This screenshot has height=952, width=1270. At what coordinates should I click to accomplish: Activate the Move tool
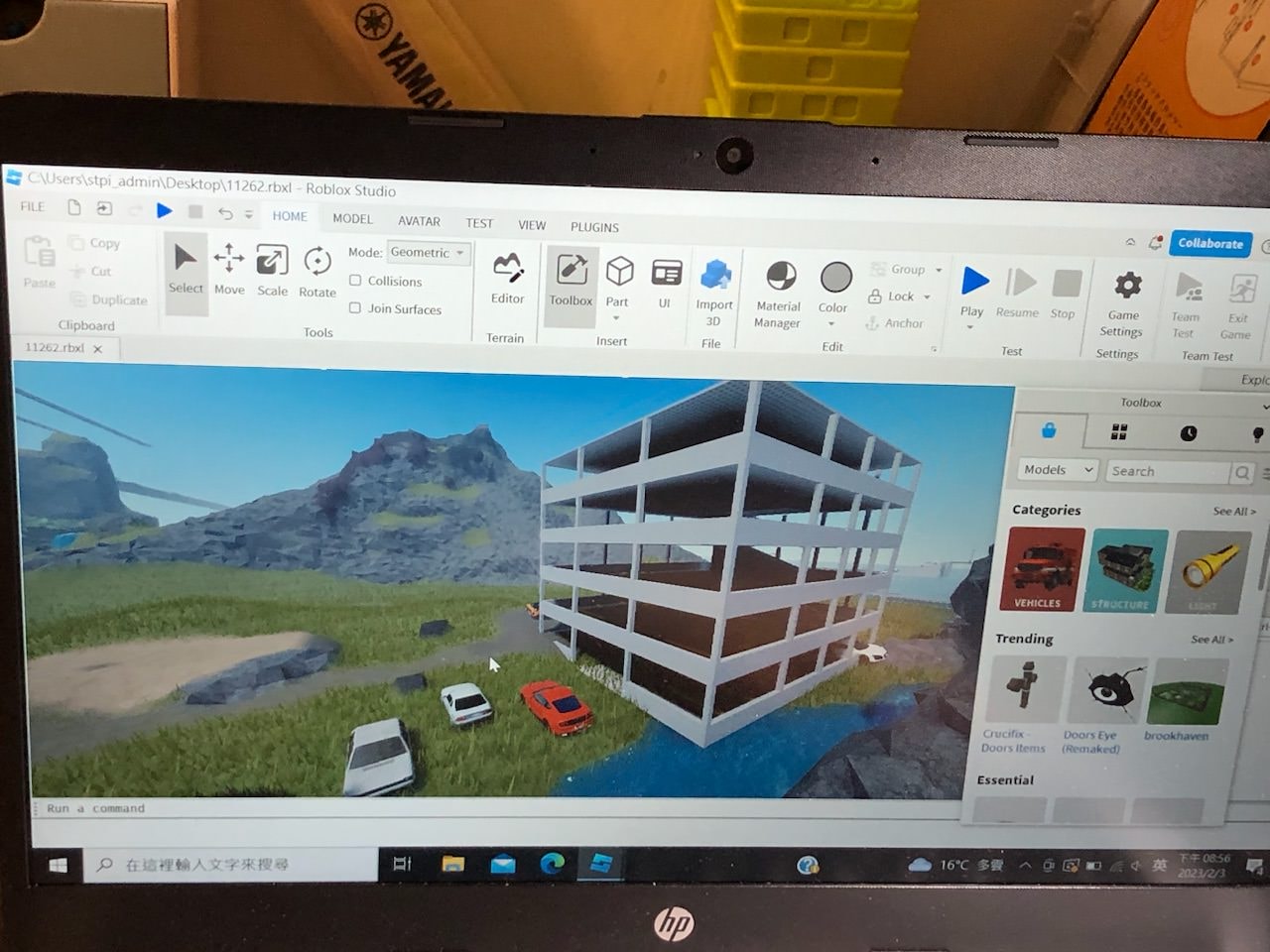(x=229, y=270)
